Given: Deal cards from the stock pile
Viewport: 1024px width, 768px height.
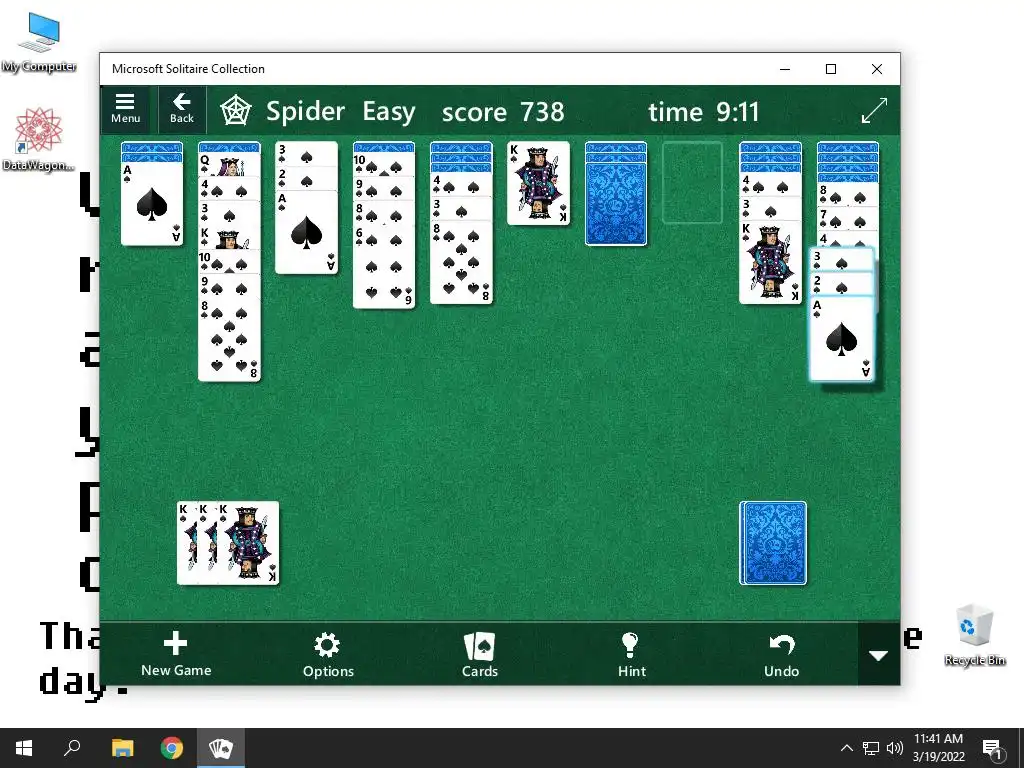Looking at the screenshot, I should (773, 543).
